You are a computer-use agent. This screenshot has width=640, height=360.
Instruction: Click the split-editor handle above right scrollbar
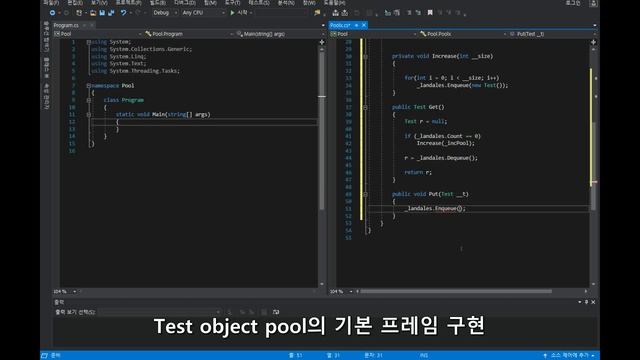(593, 42)
